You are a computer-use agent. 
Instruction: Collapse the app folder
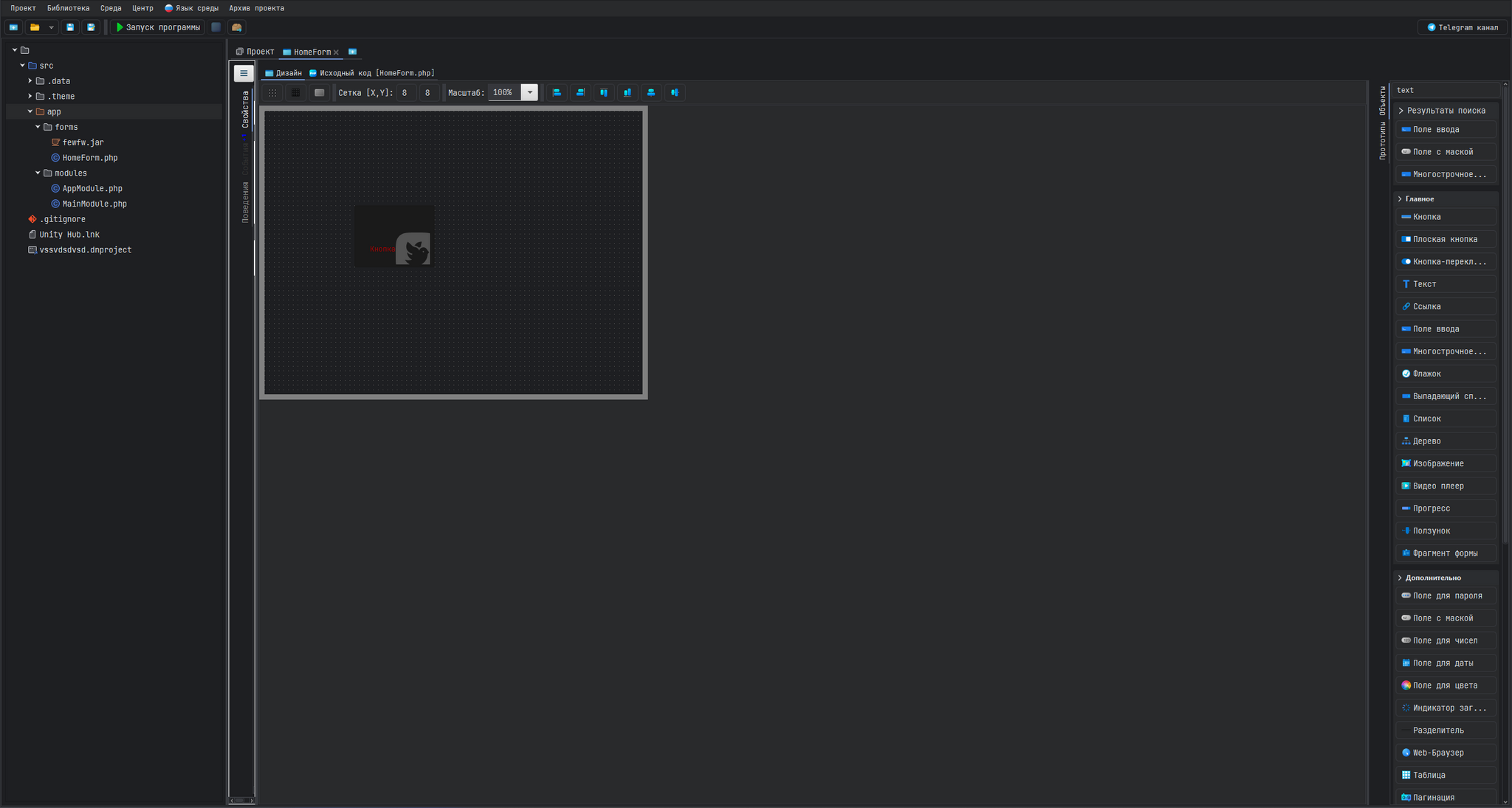(x=30, y=111)
